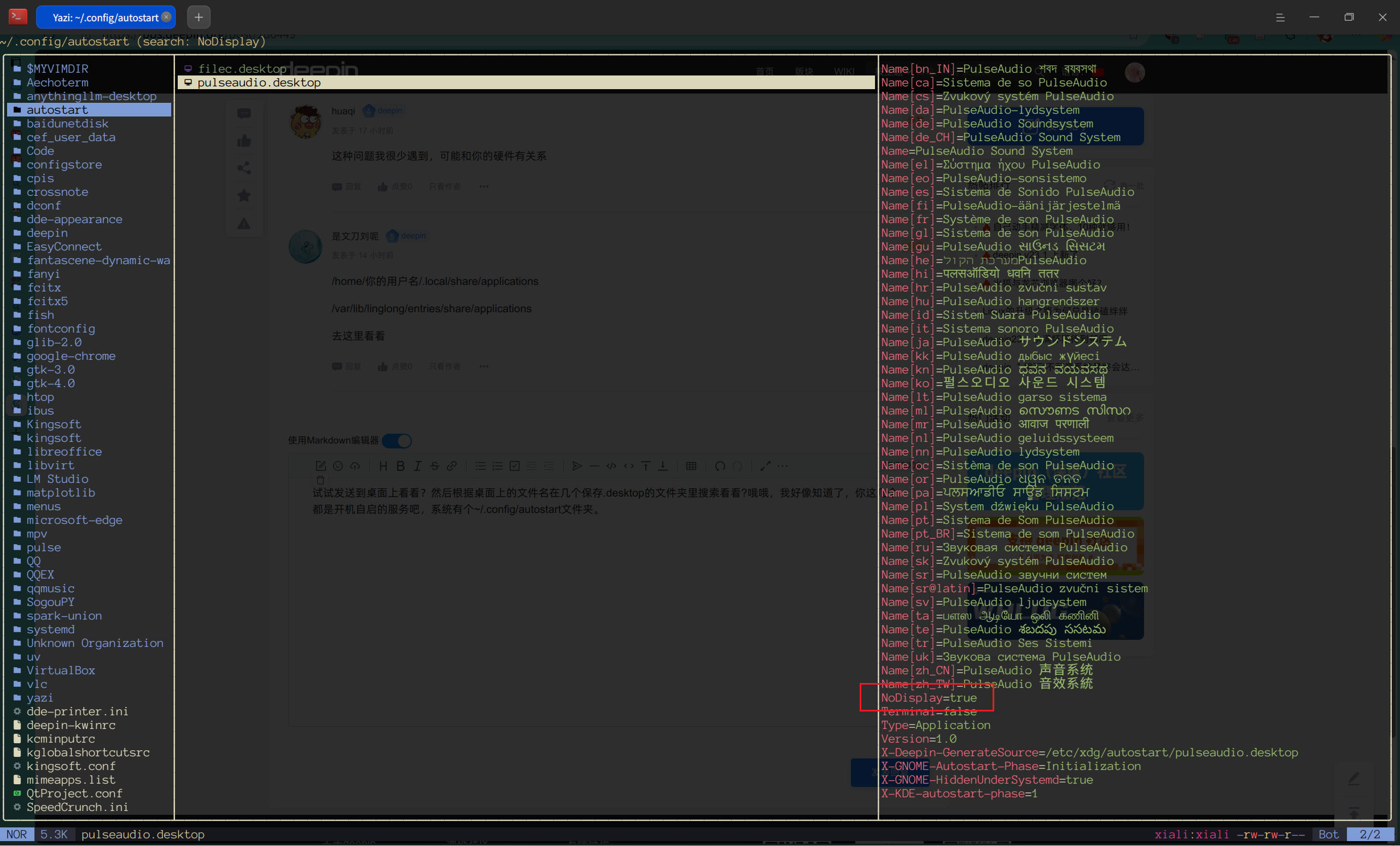
Task: Select the baidunetdisk folder
Action: coord(89,123)
